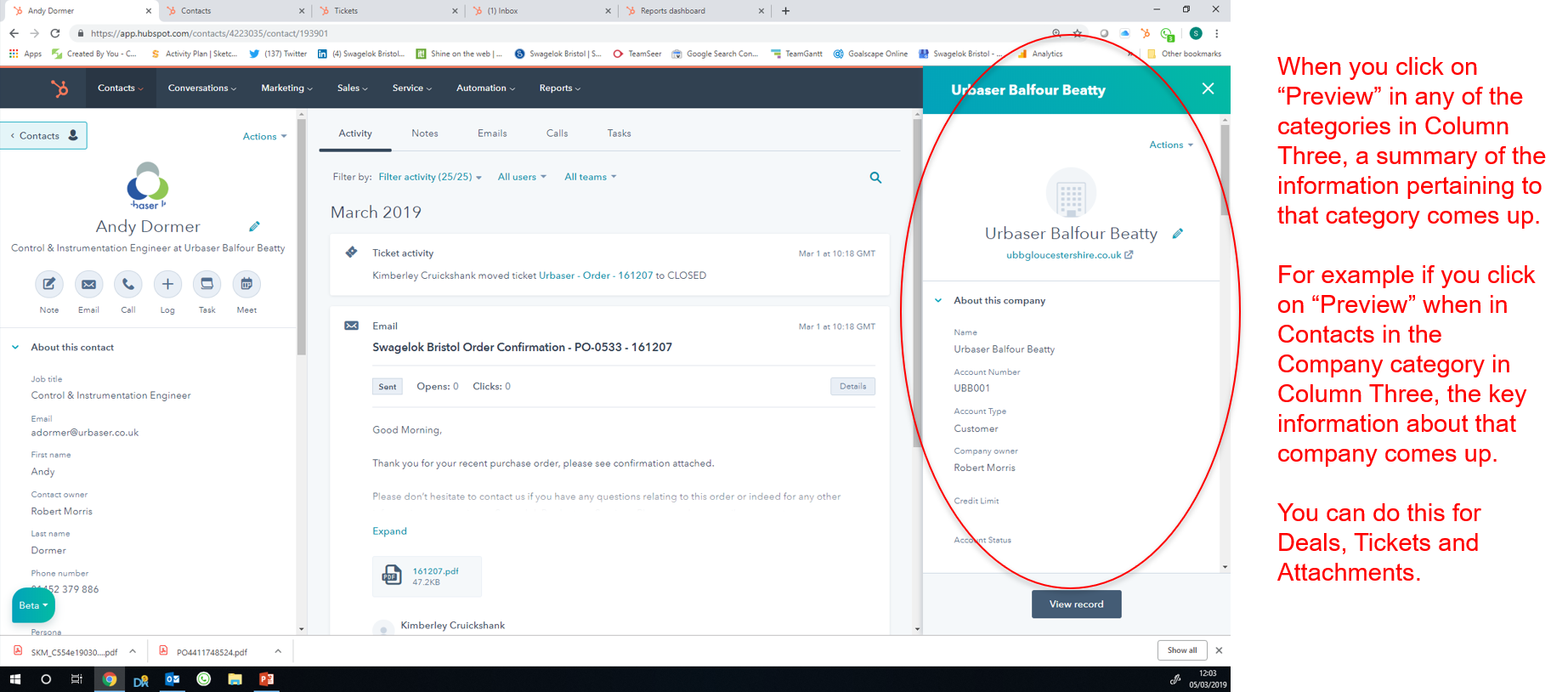Image resolution: width=1568 pixels, height=692 pixels.
Task: Click the Other bookmarks folder
Action: [x=1184, y=54]
